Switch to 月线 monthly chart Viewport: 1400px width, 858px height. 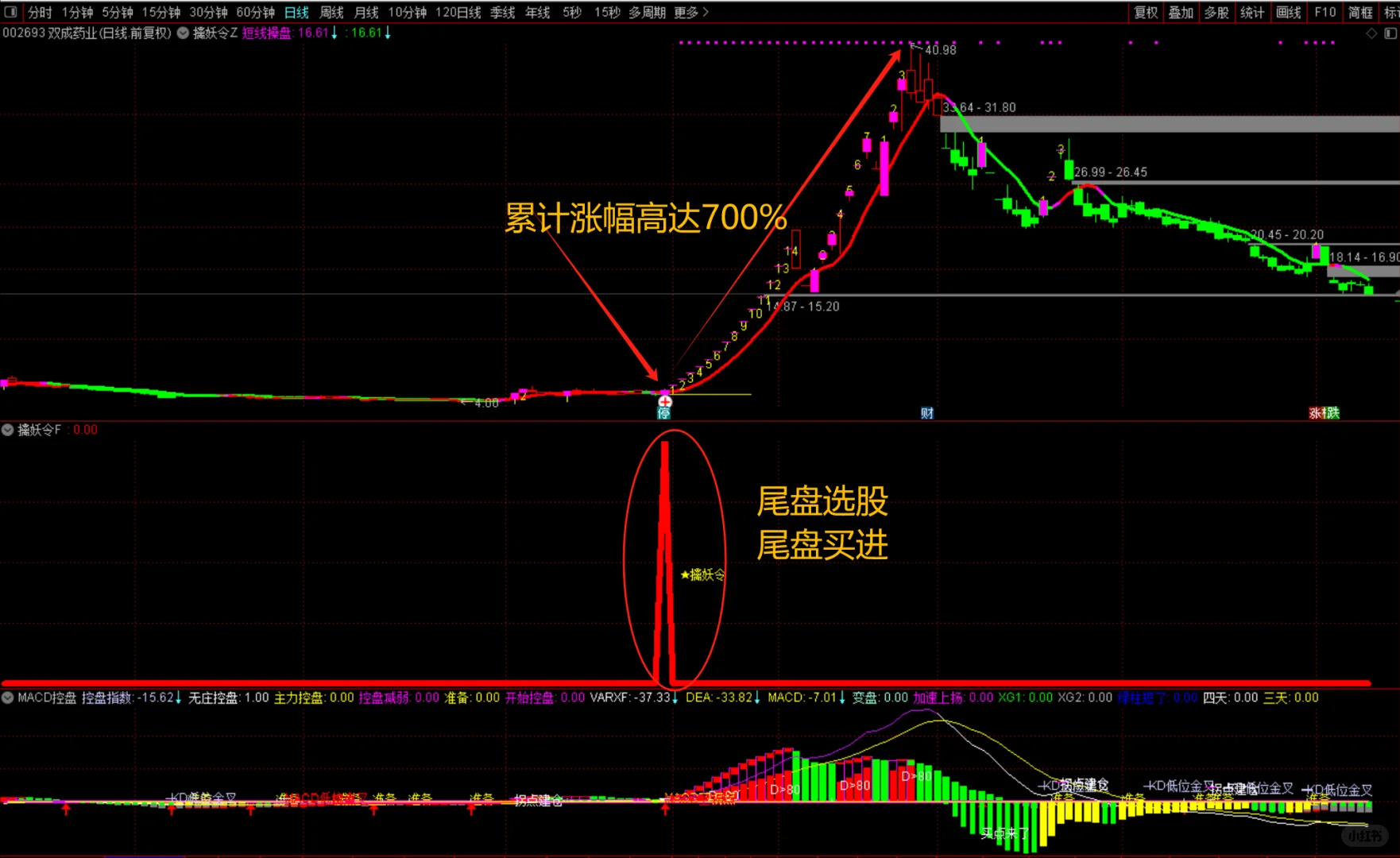click(x=366, y=12)
